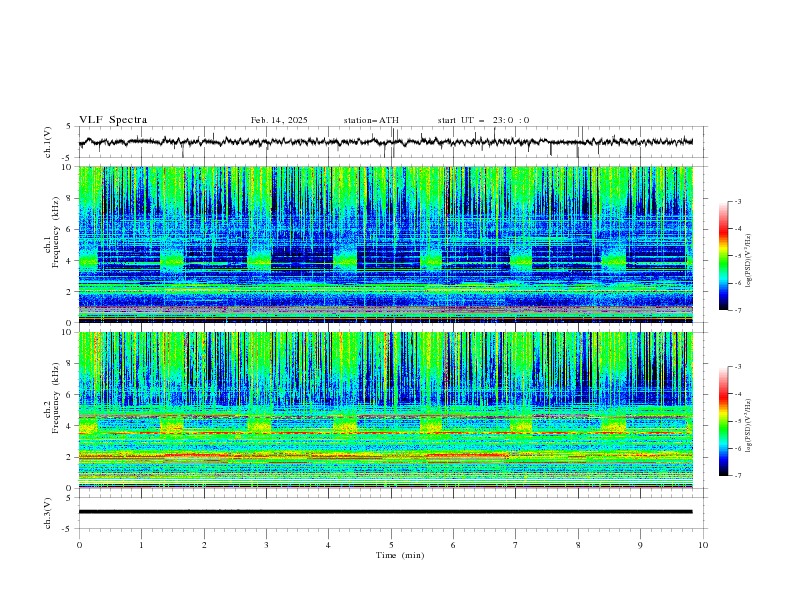The width and height of the screenshot is (792, 612).
Task: Click inside the ch.1 spectrogram panel
Action: pos(386,244)
